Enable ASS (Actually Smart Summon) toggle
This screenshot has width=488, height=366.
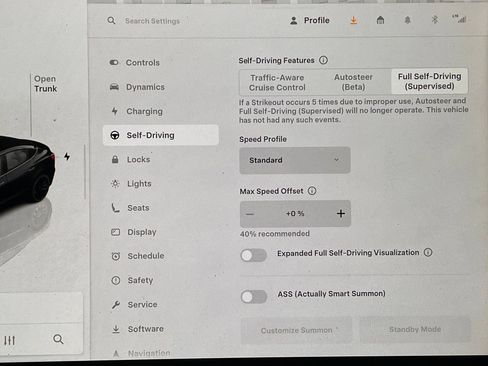coord(254,297)
